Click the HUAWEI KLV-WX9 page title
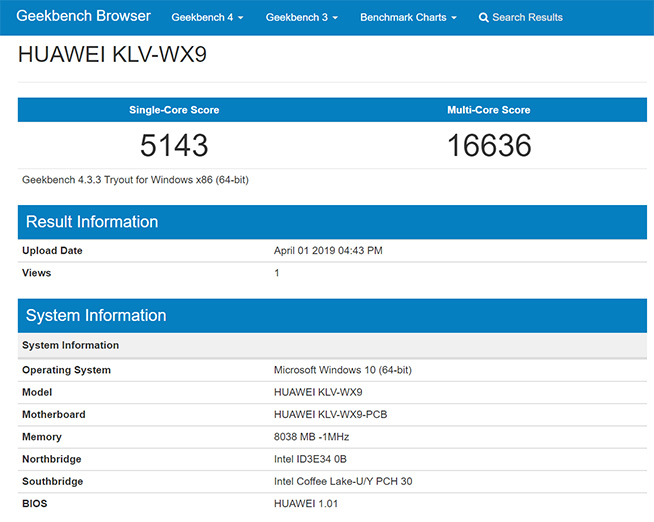This screenshot has width=654, height=522. click(x=112, y=55)
